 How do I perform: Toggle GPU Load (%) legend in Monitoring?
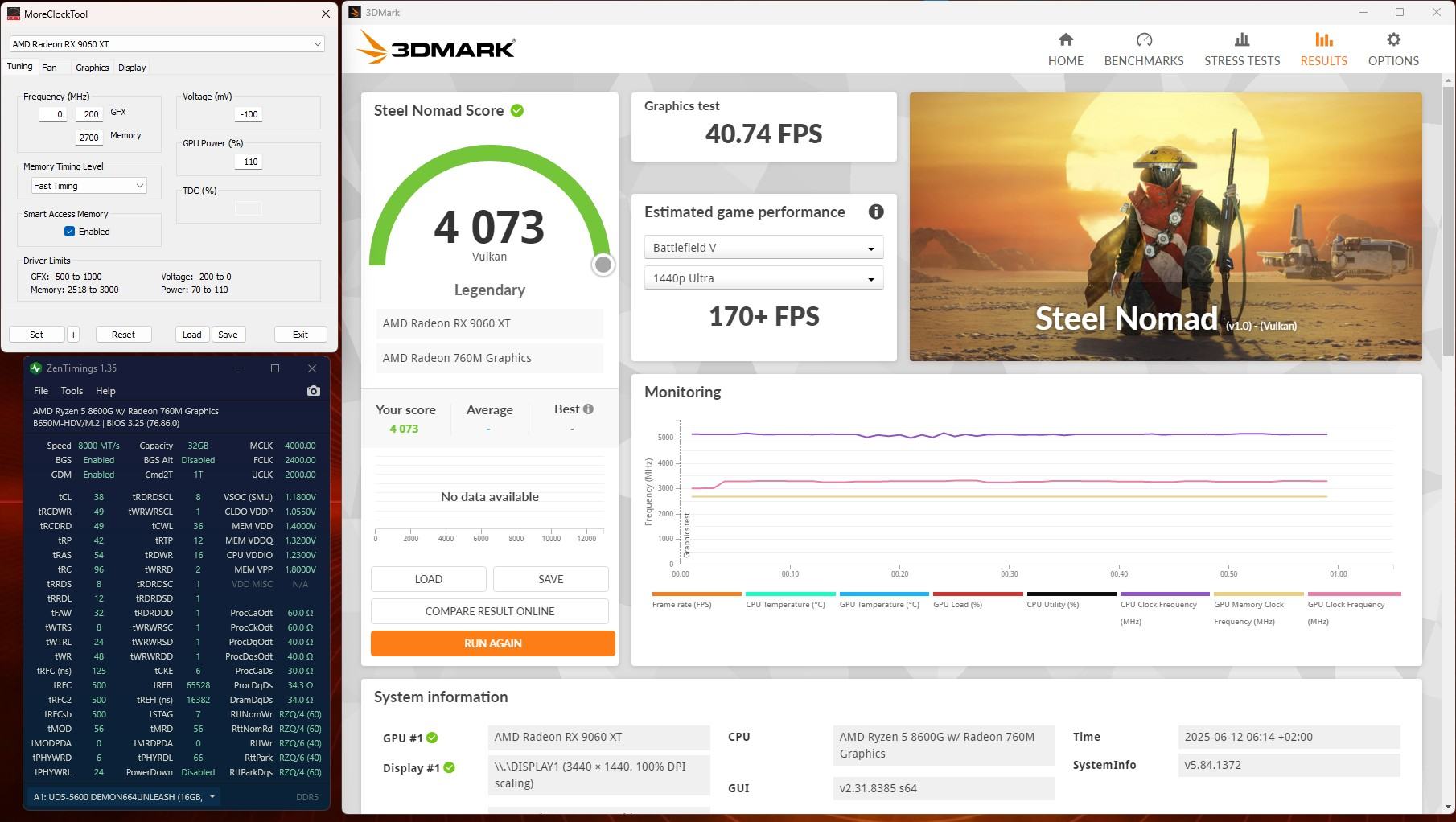tap(977, 599)
